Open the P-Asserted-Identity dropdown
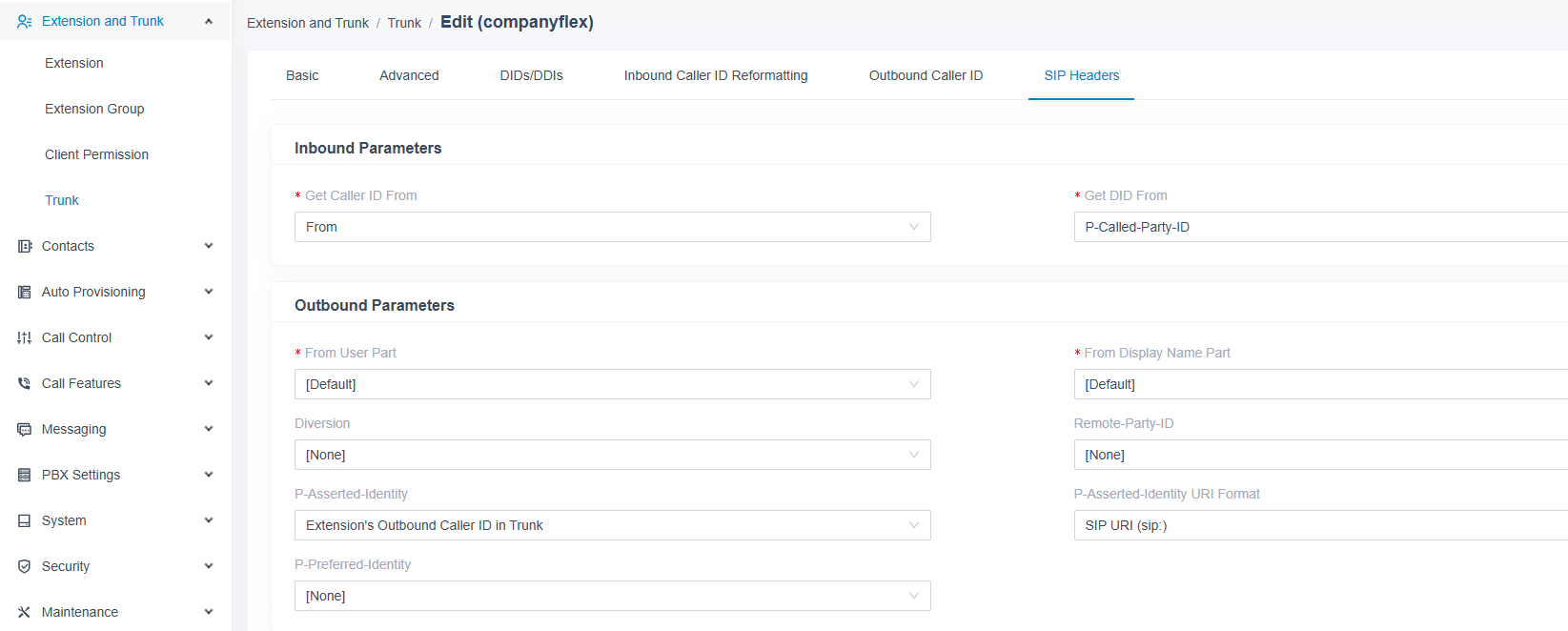Viewport: 1568px width, 631px height. 612,525
